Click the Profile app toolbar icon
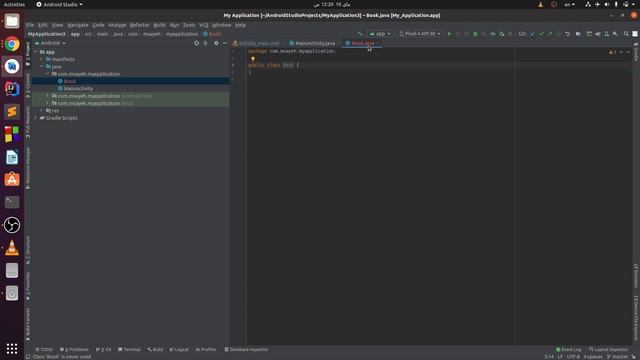The width and height of the screenshot is (640, 360). pyautogui.click(x=493, y=34)
